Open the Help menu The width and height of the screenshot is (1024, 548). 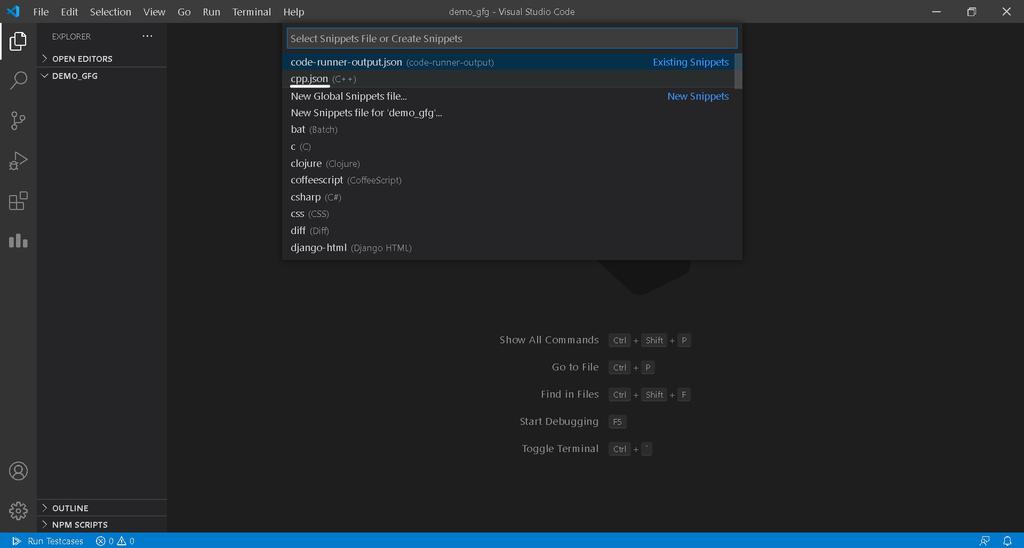[293, 12]
